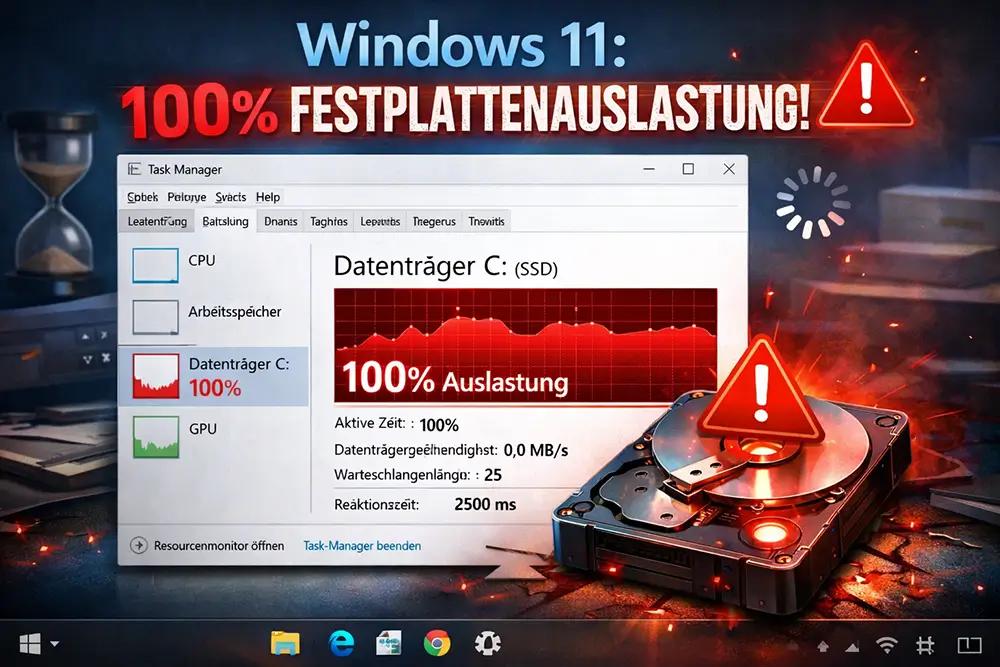
Task: Open the Microsoft Store taskbar icon
Action: pyautogui.click(x=387, y=643)
